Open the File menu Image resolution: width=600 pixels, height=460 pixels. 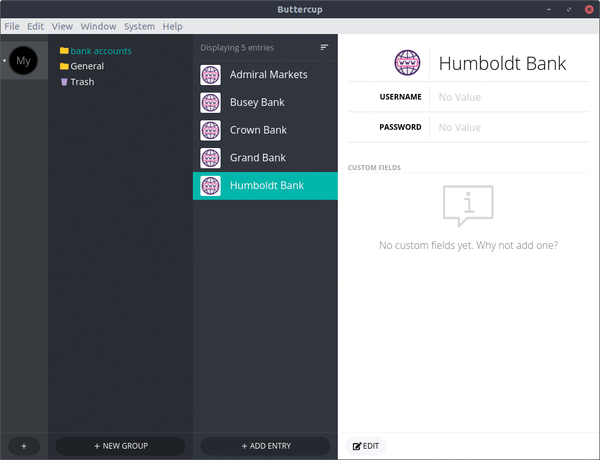pyautogui.click(x=12, y=26)
